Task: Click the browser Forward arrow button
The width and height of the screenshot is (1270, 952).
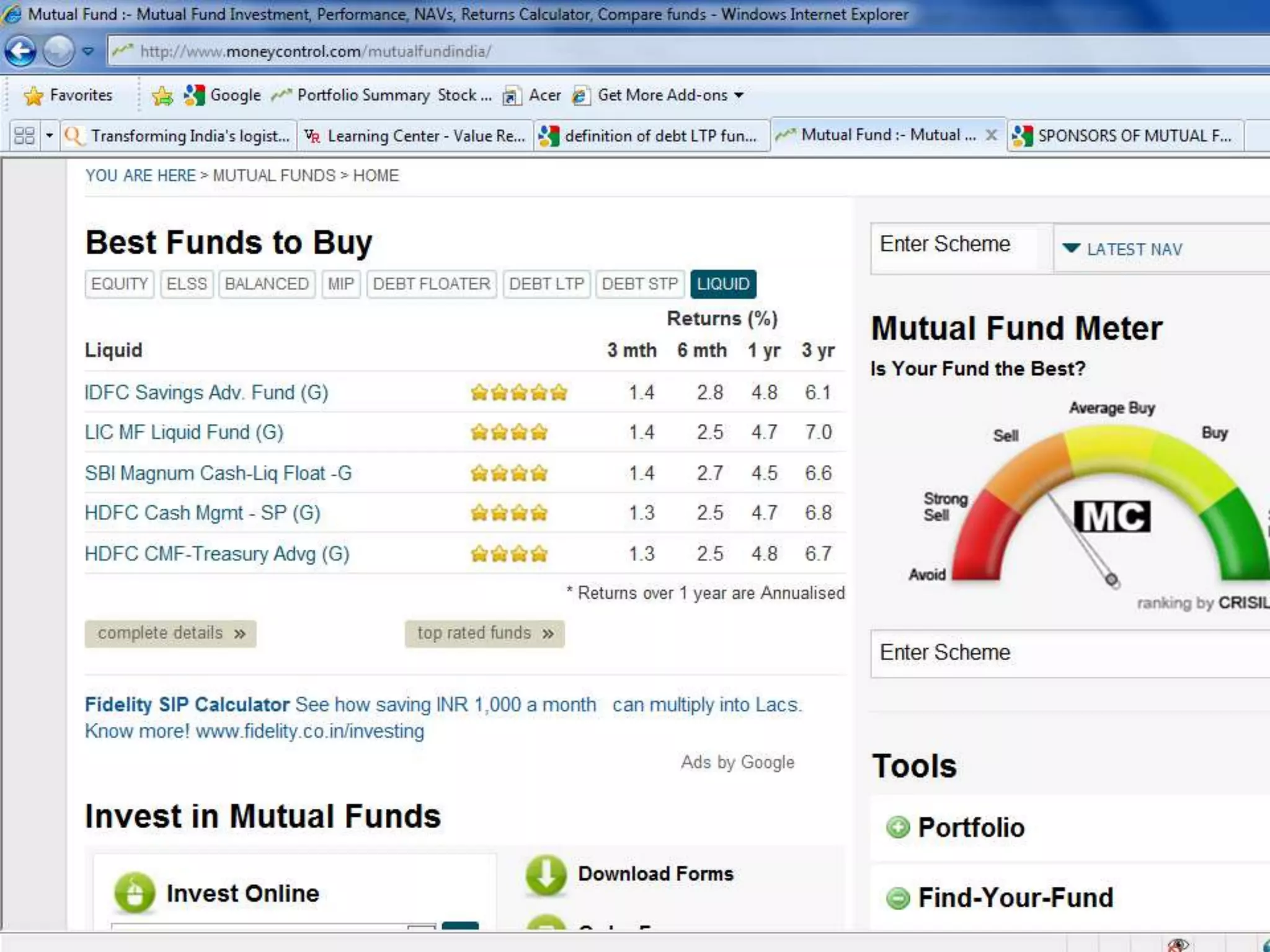Action: pos(58,51)
